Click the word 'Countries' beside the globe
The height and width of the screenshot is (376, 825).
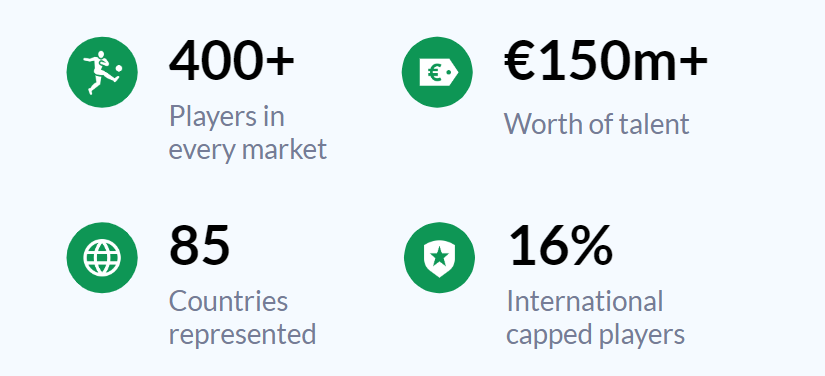click(229, 301)
